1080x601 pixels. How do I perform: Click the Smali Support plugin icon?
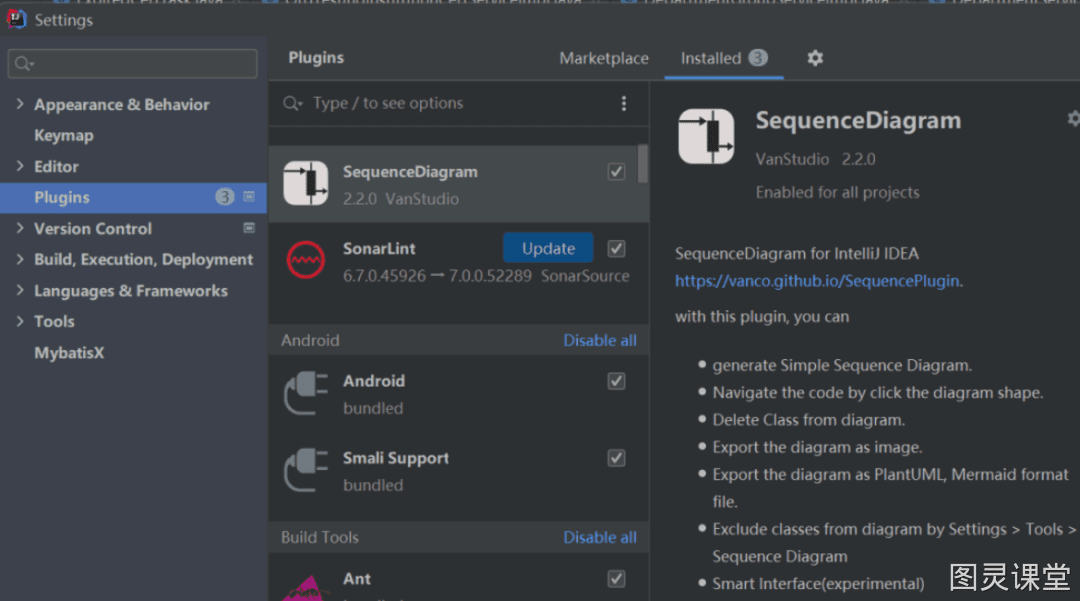pos(305,470)
